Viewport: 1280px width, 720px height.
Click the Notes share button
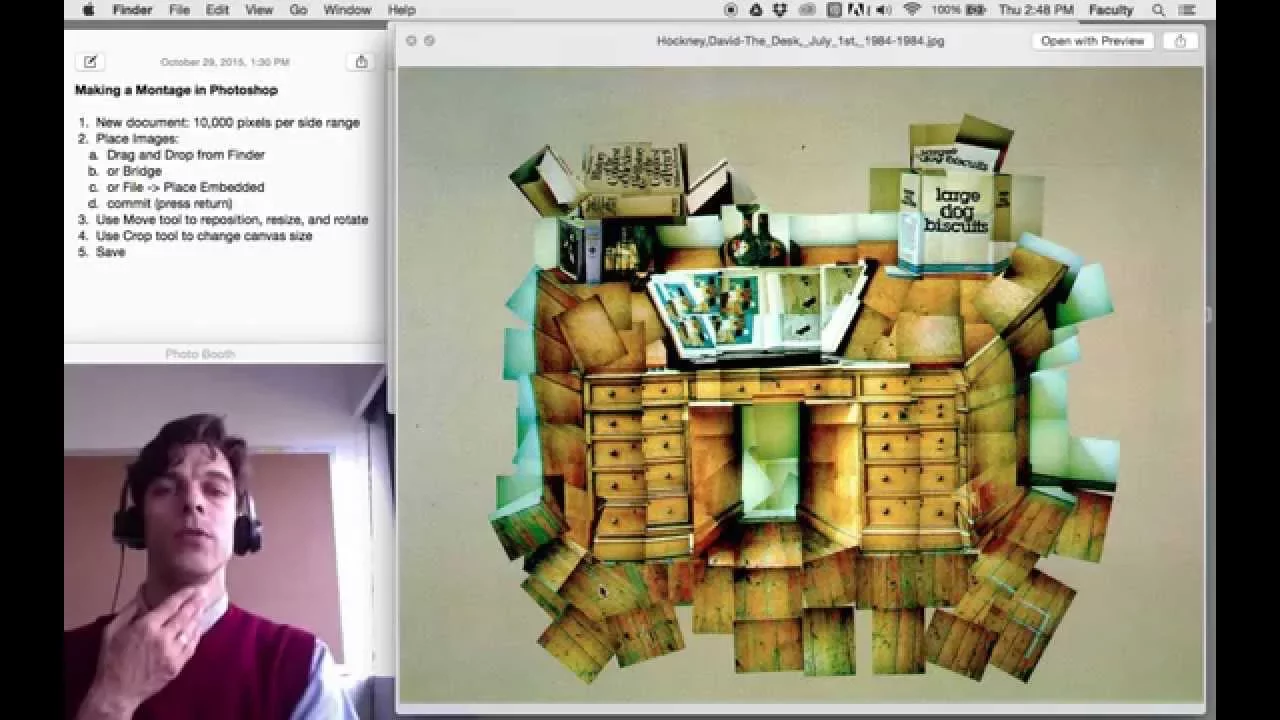pos(361,62)
